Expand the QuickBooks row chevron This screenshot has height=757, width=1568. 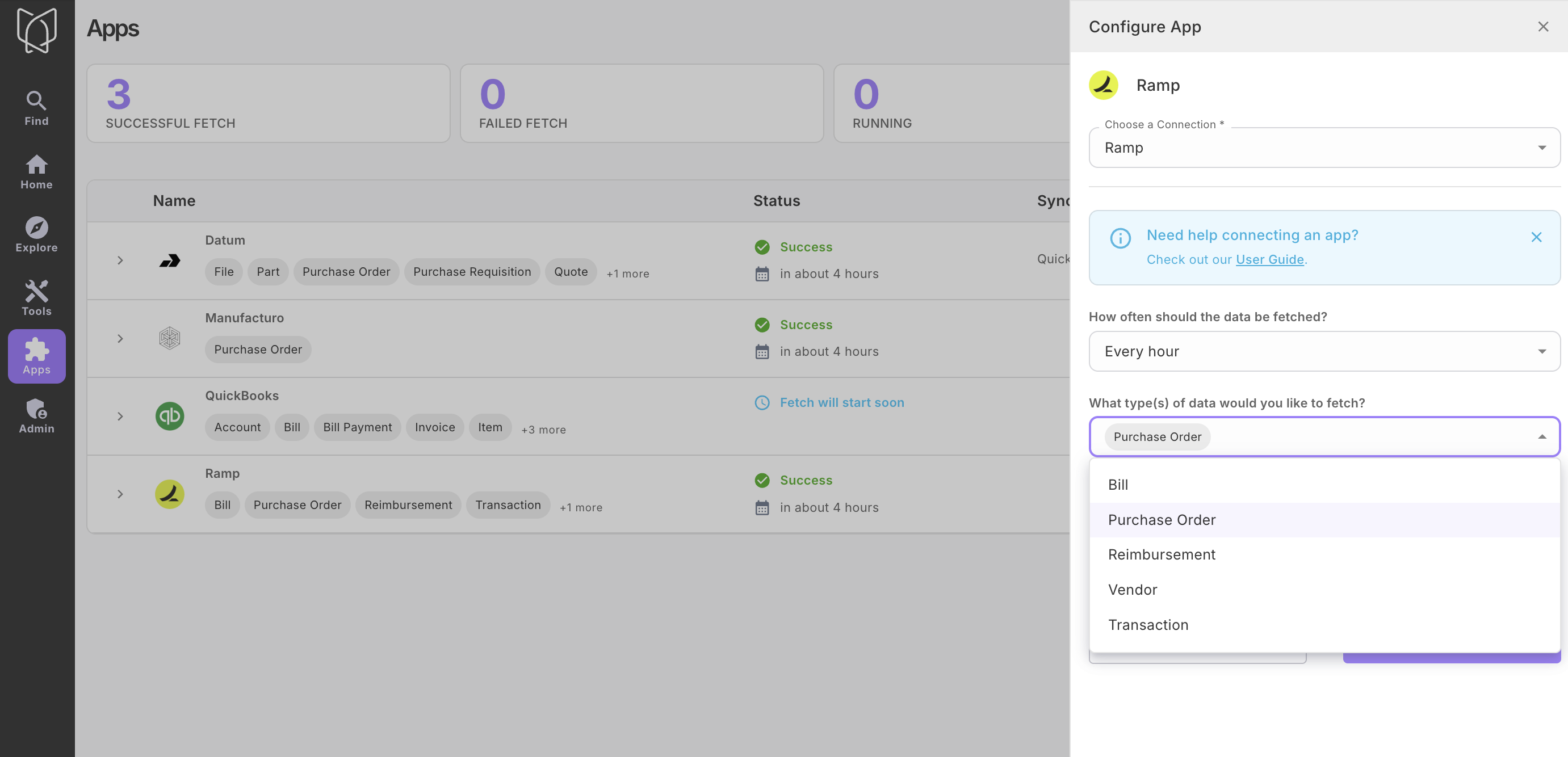point(120,416)
